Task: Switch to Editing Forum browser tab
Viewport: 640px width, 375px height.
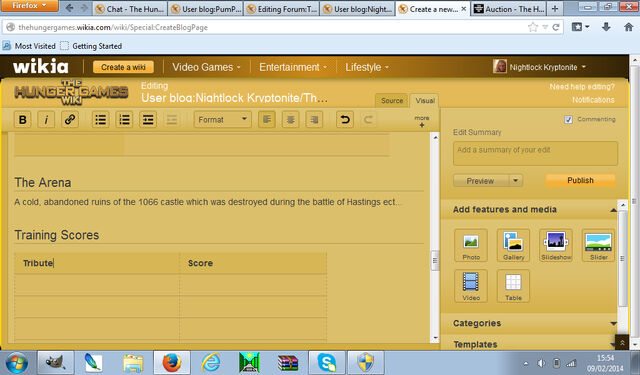Action: coord(281,9)
